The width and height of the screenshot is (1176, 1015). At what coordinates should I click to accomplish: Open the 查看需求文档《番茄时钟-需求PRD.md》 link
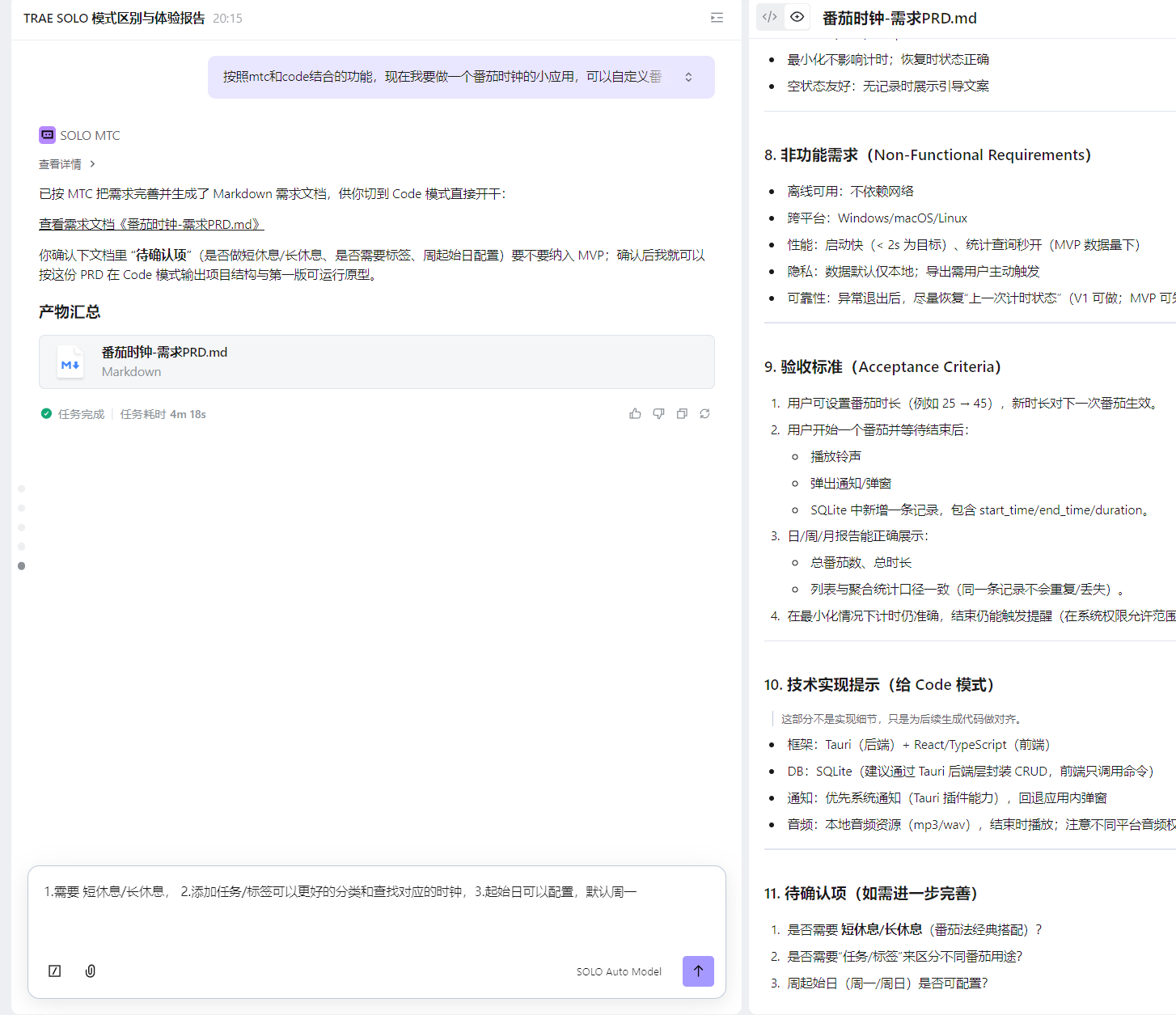[x=151, y=224]
